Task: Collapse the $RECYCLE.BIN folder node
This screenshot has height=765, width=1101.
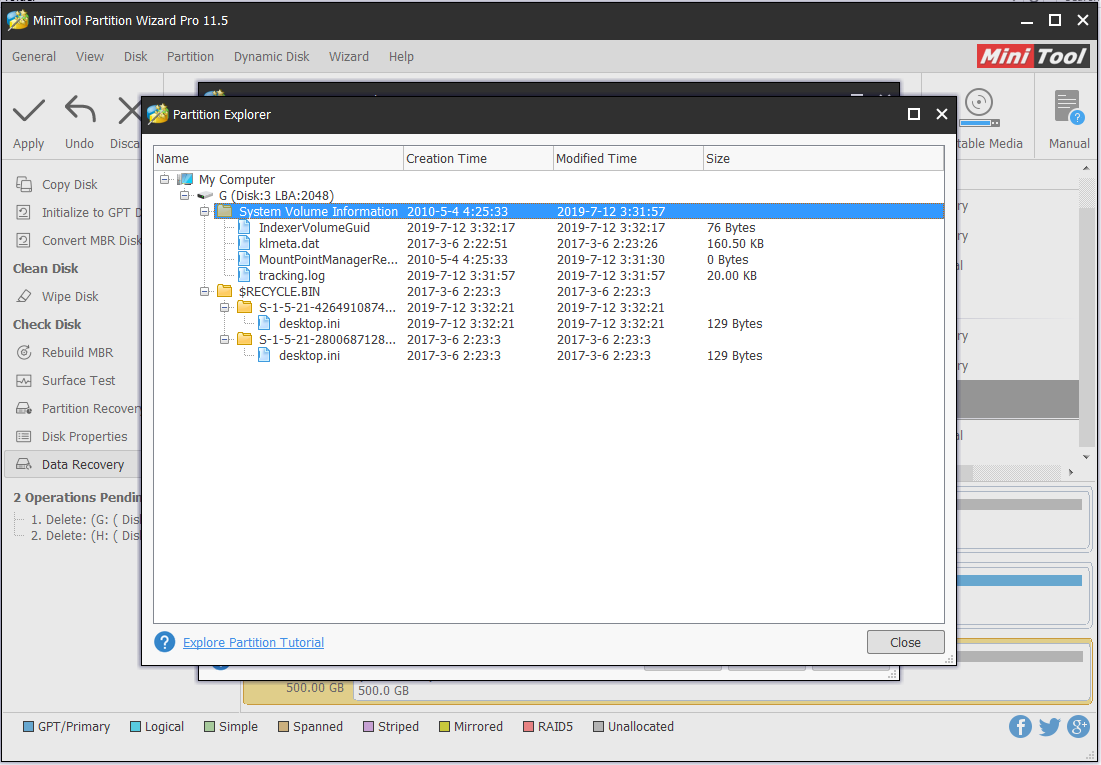Action: tap(204, 292)
